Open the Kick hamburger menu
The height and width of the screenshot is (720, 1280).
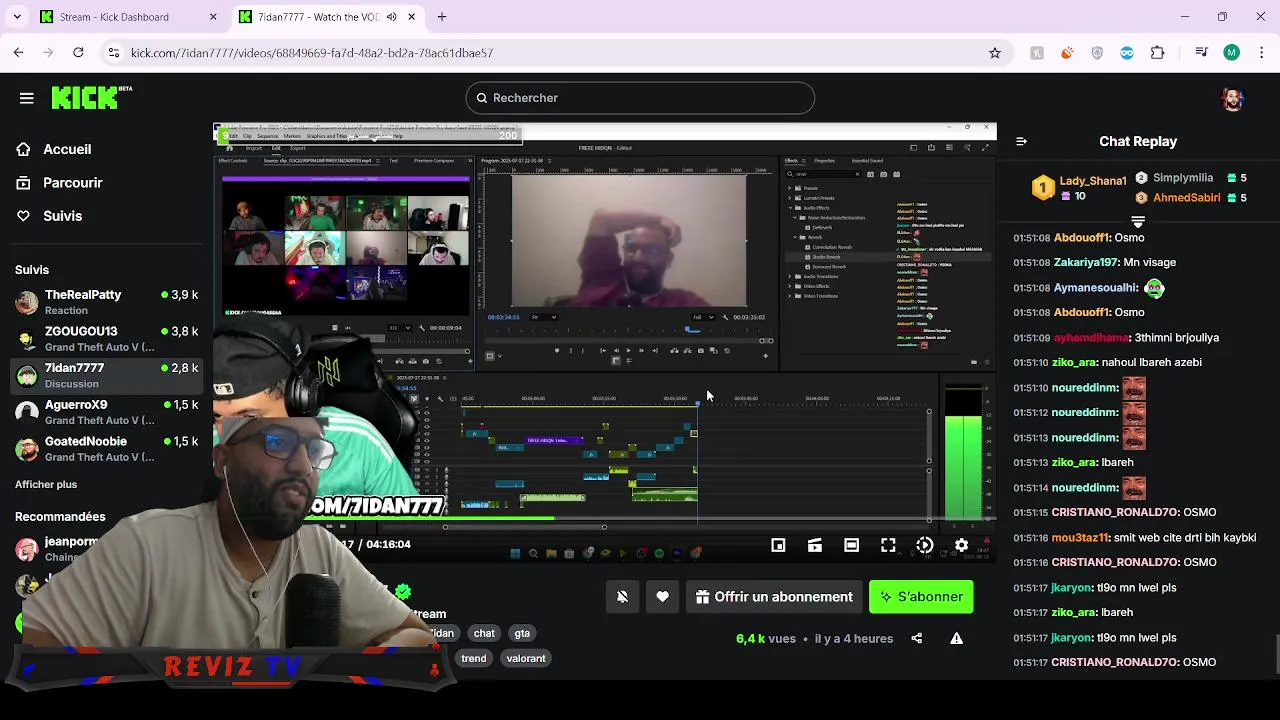click(x=27, y=98)
